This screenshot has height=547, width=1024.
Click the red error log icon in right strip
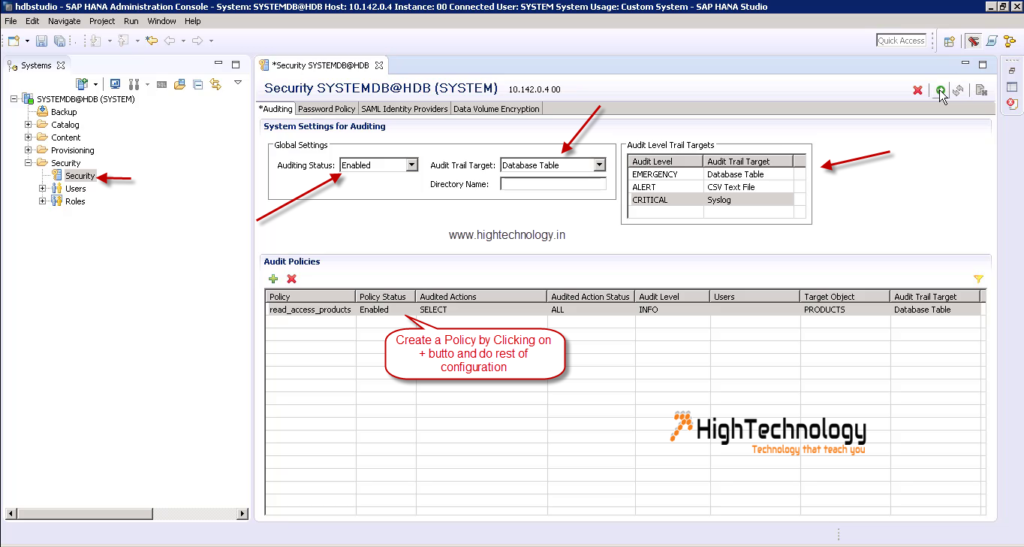(1012, 104)
